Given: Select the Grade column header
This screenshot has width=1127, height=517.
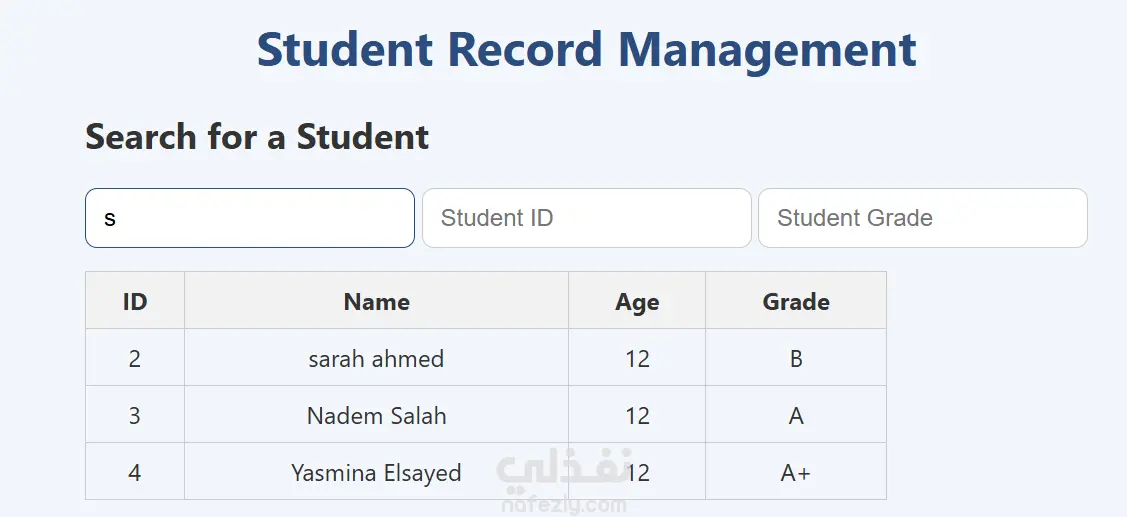Looking at the screenshot, I should pyautogui.click(x=796, y=301).
